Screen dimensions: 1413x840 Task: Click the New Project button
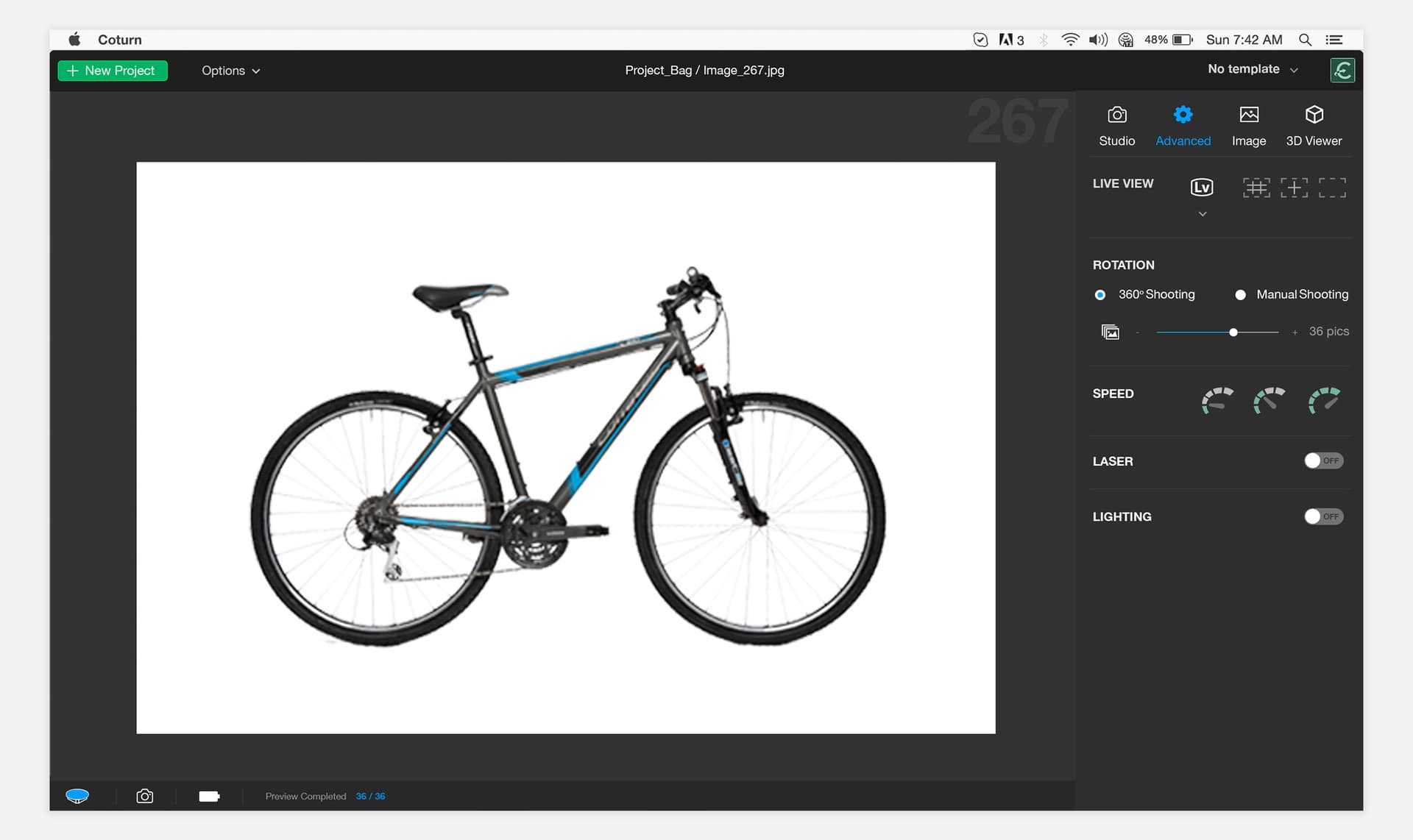click(112, 71)
